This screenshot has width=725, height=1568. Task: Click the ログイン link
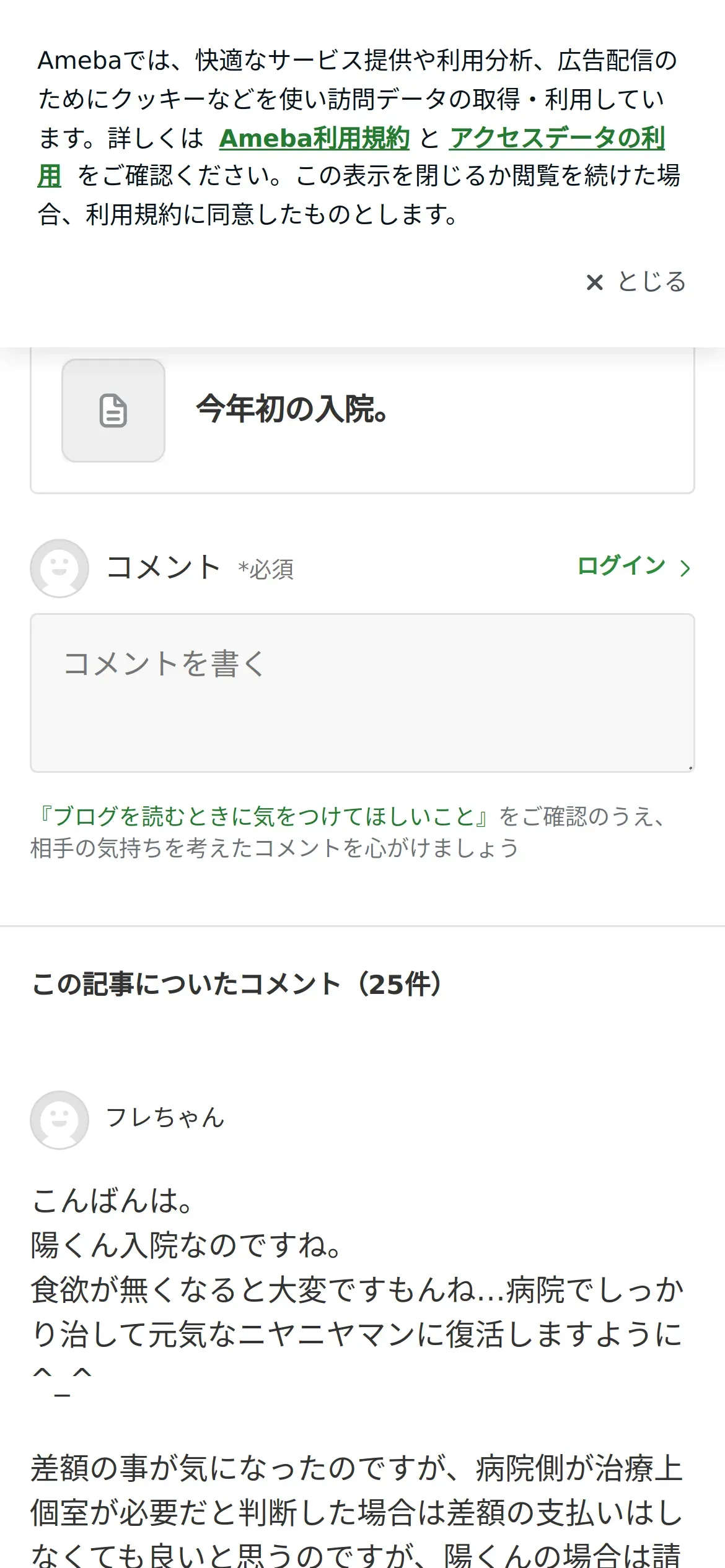(x=620, y=565)
